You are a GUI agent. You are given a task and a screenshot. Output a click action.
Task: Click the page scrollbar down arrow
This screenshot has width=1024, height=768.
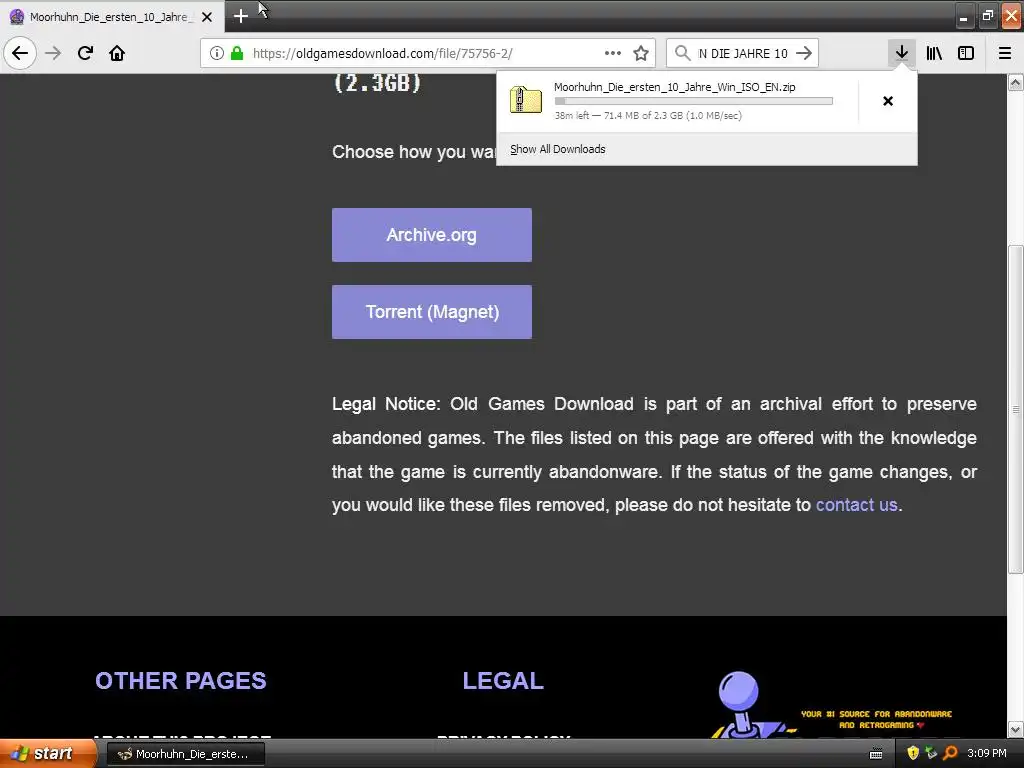(1016, 729)
